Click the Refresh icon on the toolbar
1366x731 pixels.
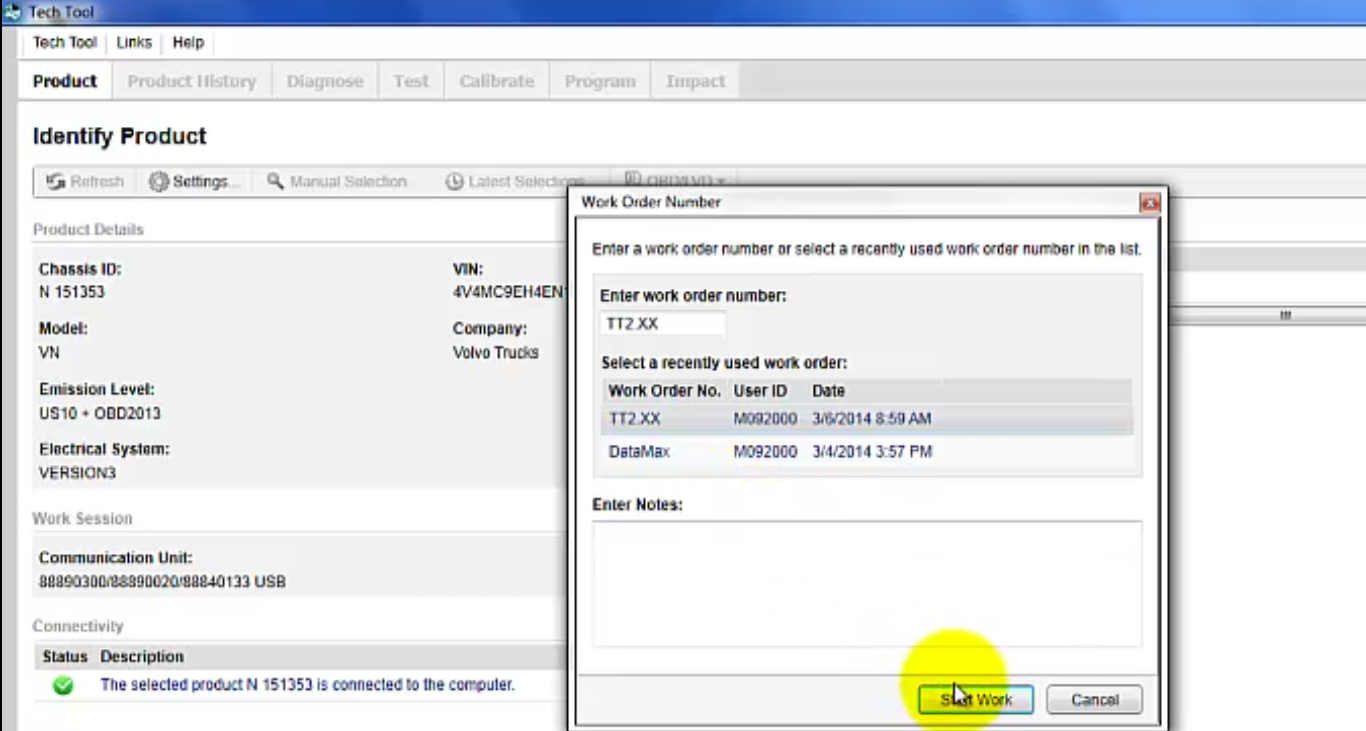click(x=56, y=181)
